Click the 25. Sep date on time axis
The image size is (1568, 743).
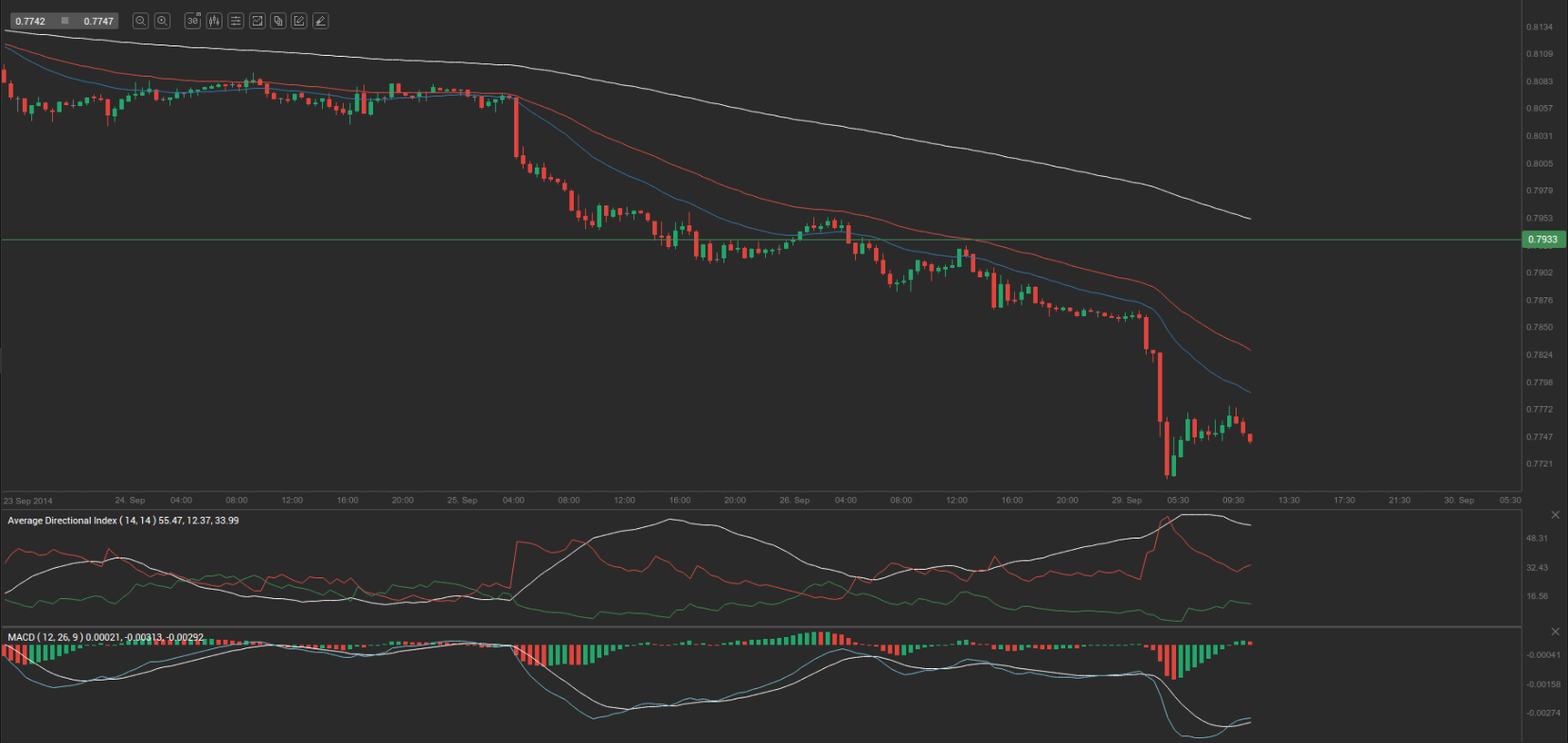[462, 500]
